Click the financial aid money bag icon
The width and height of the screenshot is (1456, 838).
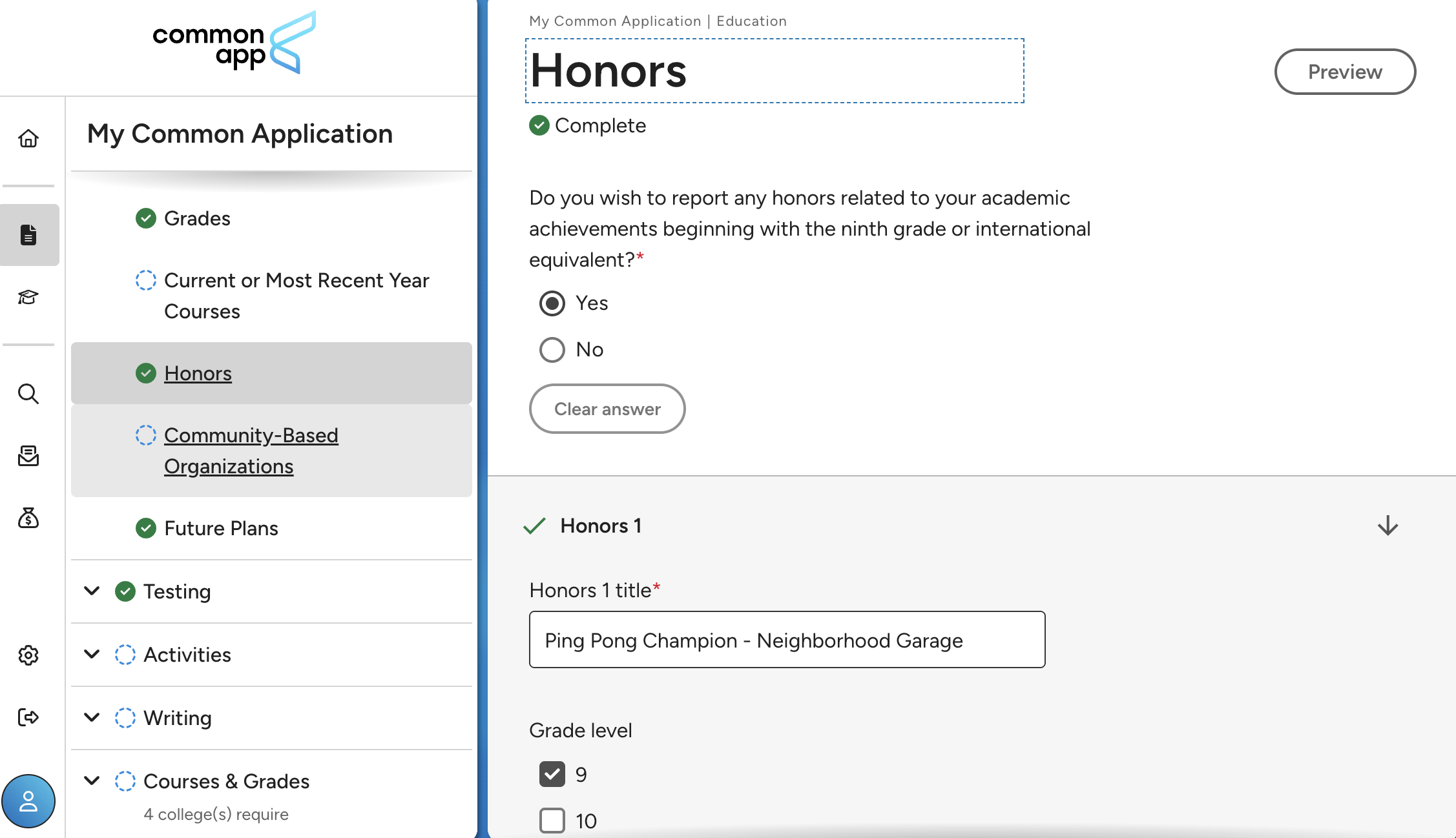[x=28, y=518]
